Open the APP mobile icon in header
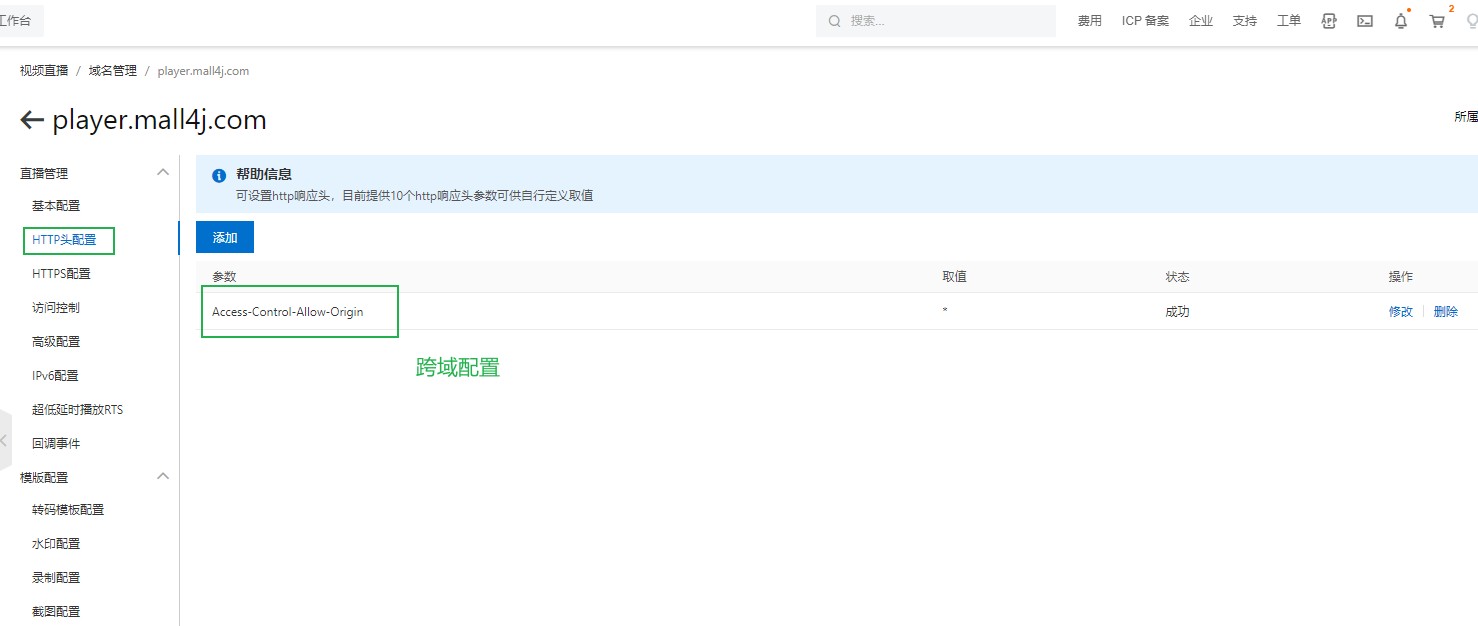Image resolution: width=1478 pixels, height=626 pixels. (1329, 21)
